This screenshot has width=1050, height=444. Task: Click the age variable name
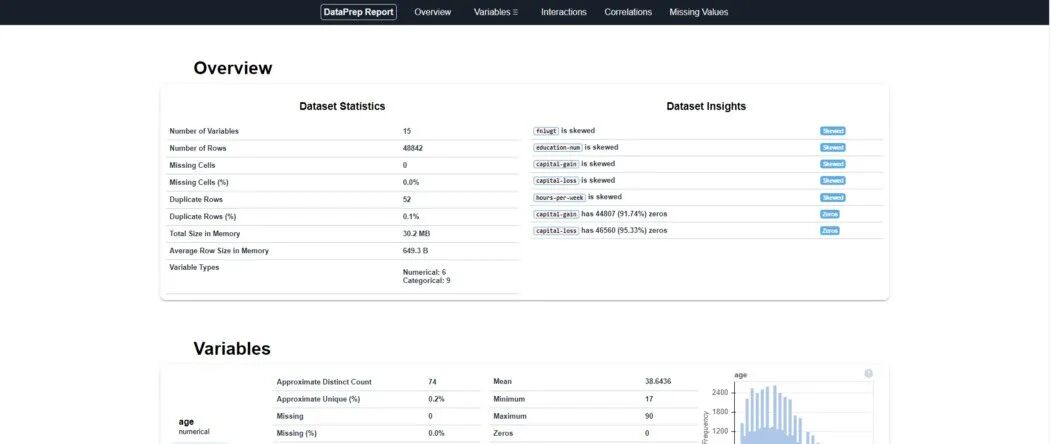(x=186, y=422)
